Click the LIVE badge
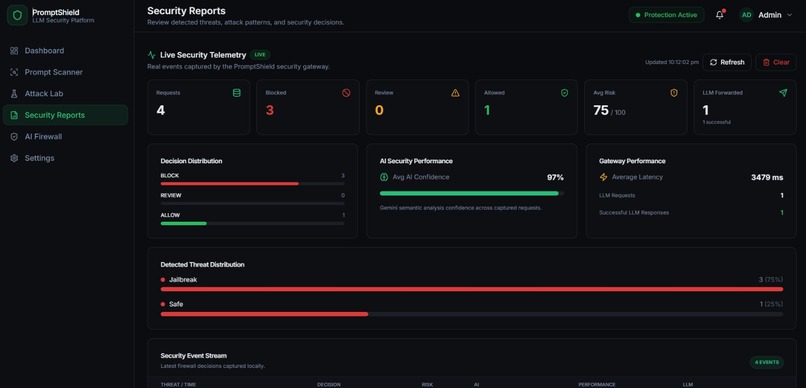 [260, 55]
